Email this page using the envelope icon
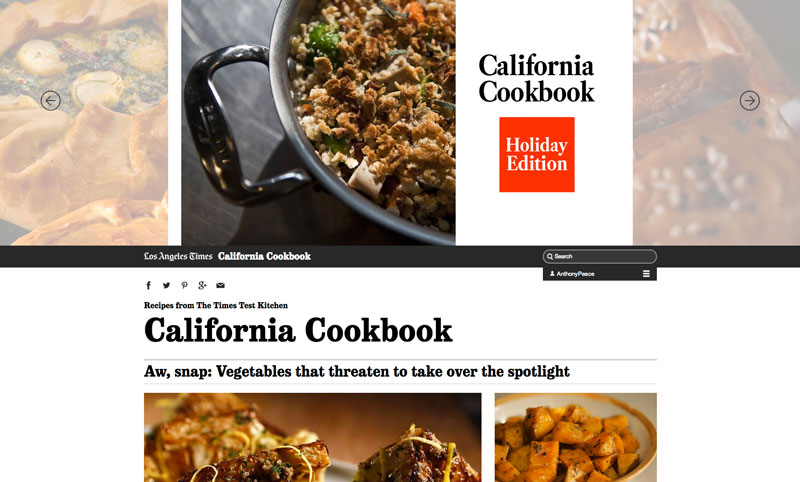Screen dimensions: 800x482 pos(220,285)
